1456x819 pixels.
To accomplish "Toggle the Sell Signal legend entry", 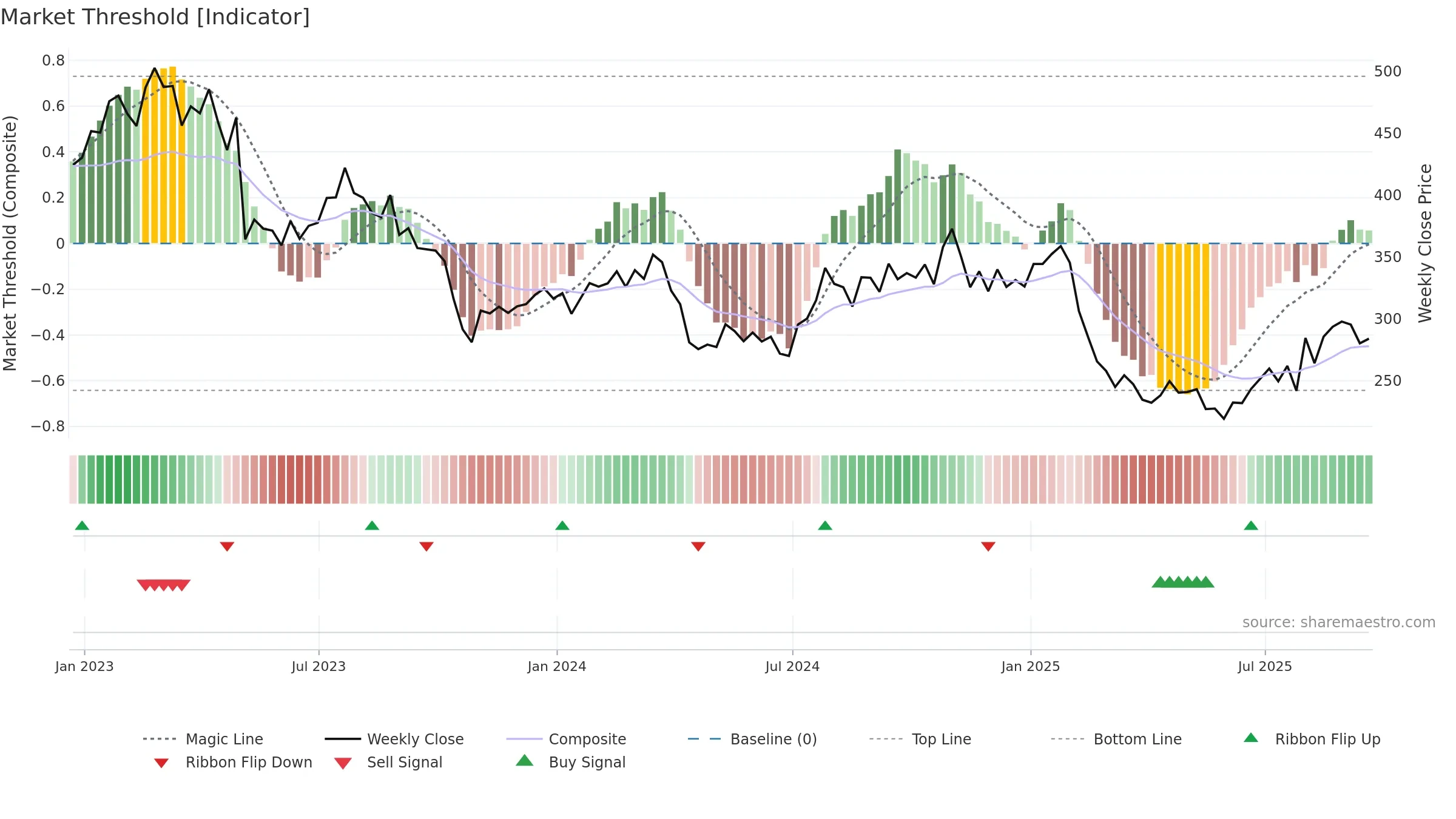I will pos(388,762).
